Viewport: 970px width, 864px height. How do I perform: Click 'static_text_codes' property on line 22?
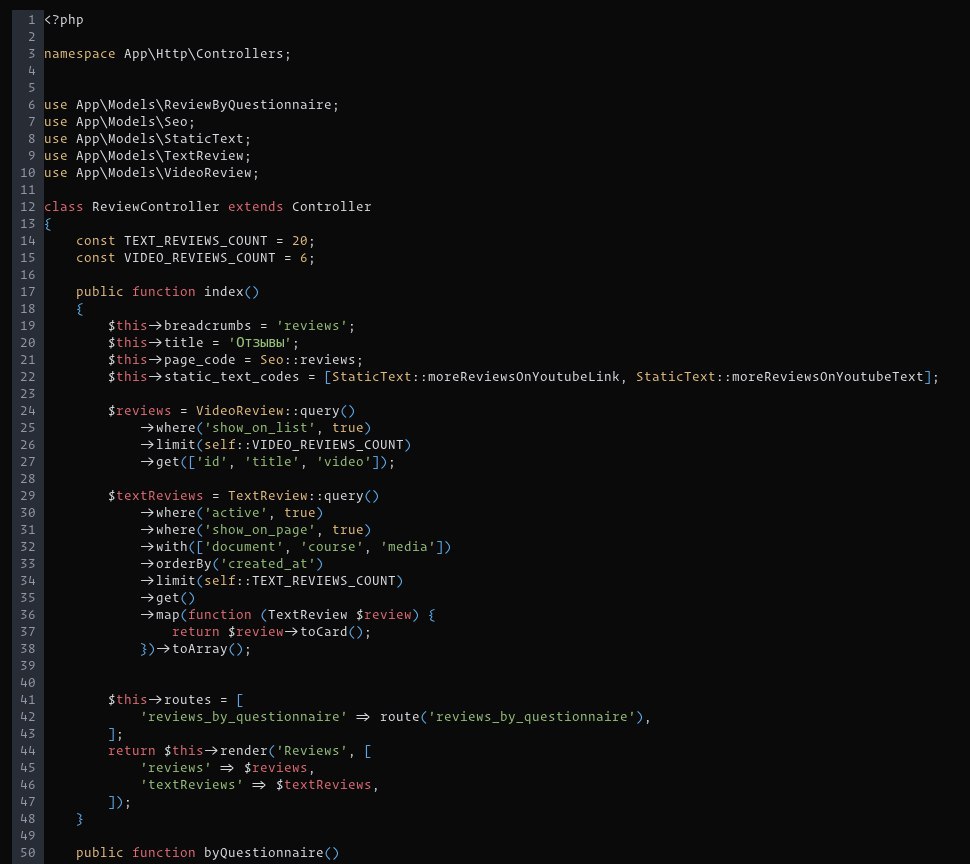231,377
